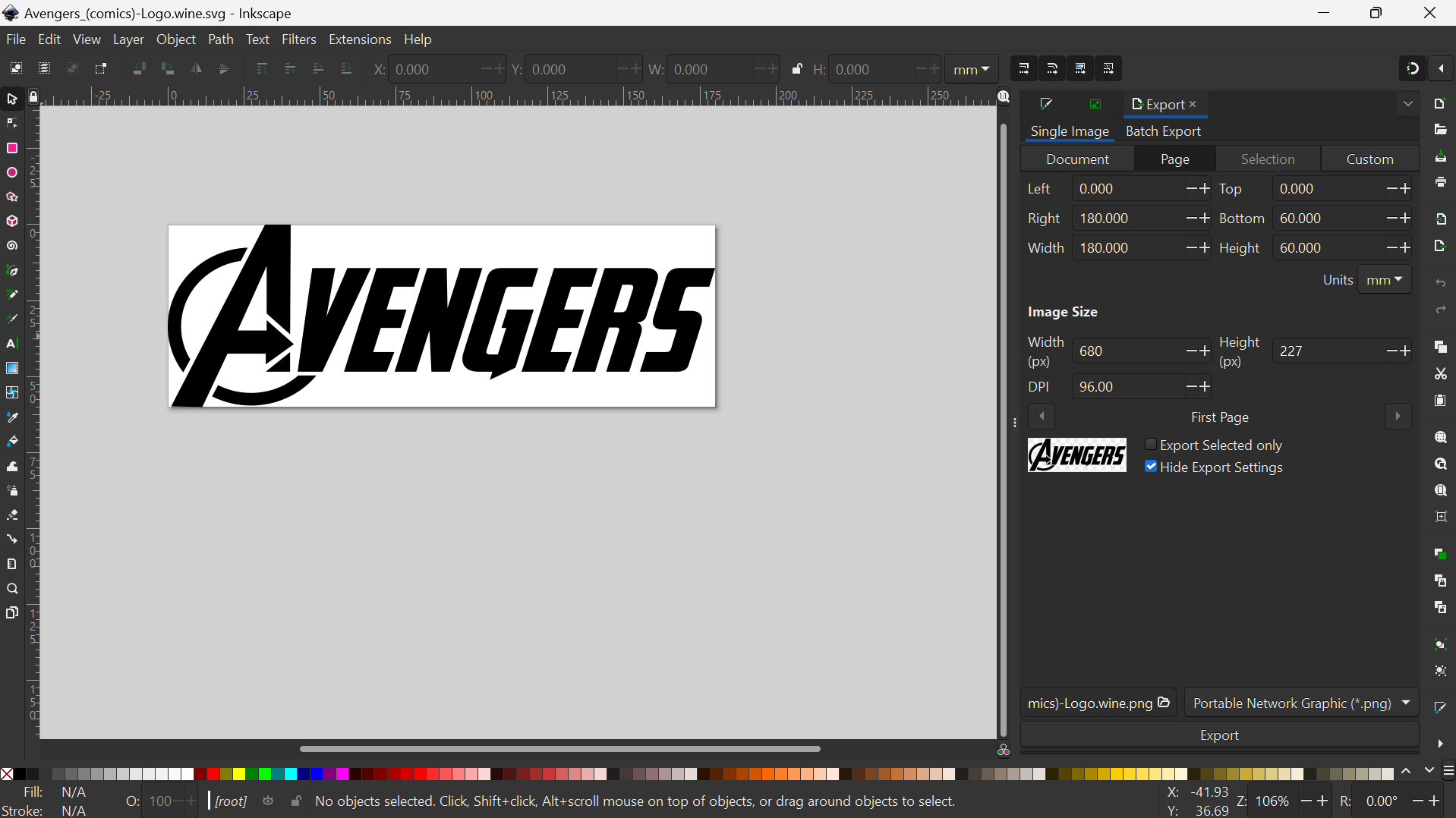Screen dimensions: 1456x818
Task: Click the Print icon in command bar
Action: pos(1441,183)
